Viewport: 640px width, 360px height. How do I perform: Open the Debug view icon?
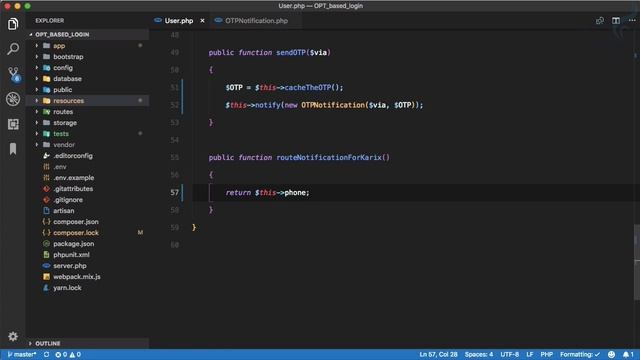pyautogui.click(x=13, y=99)
